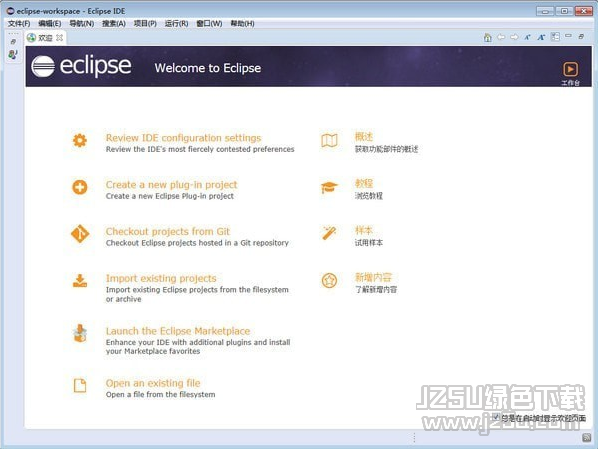Click the Git diamond icon
Image resolution: width=598 pixels, height=449 pixels.
(x=80, y=234)
